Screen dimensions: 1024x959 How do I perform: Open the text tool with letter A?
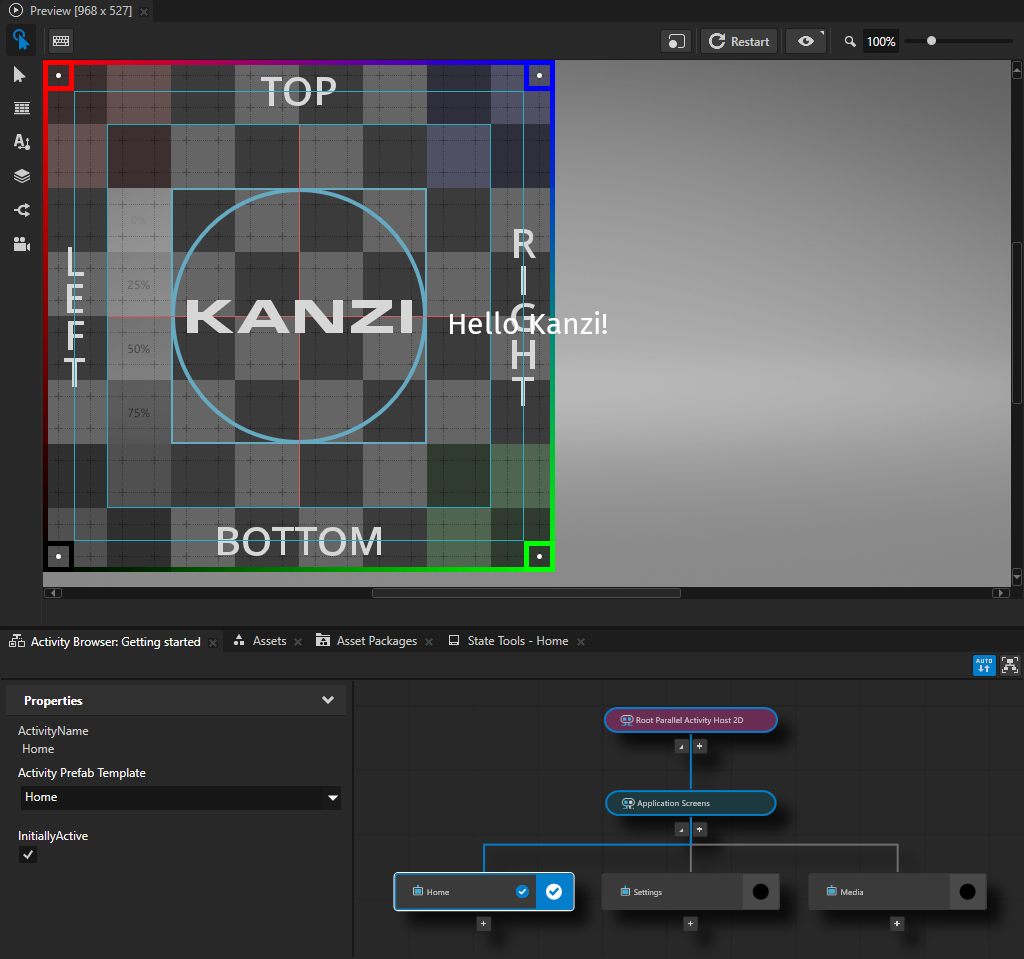21,142
